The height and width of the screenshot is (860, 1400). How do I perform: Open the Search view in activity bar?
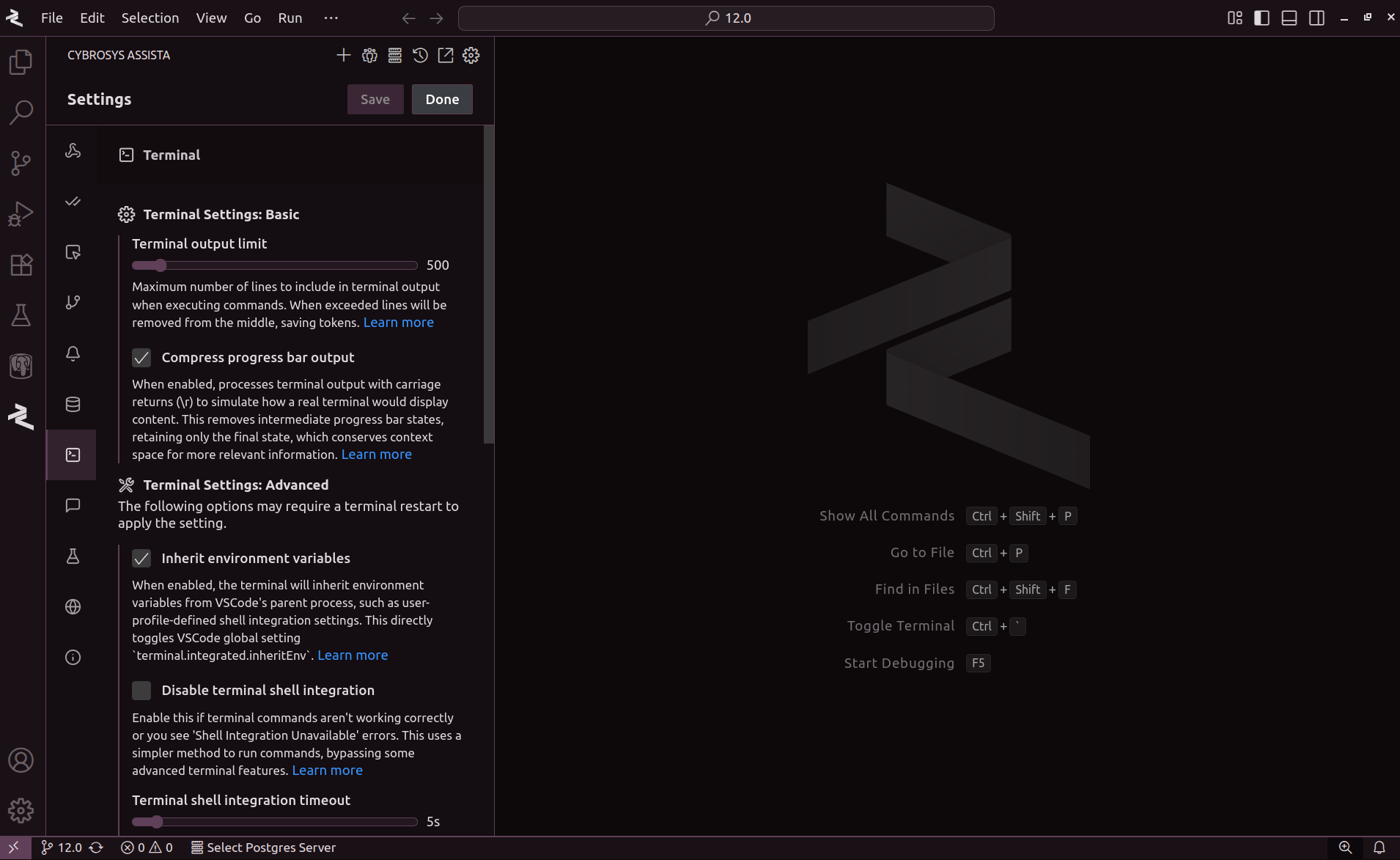[21, 112]
